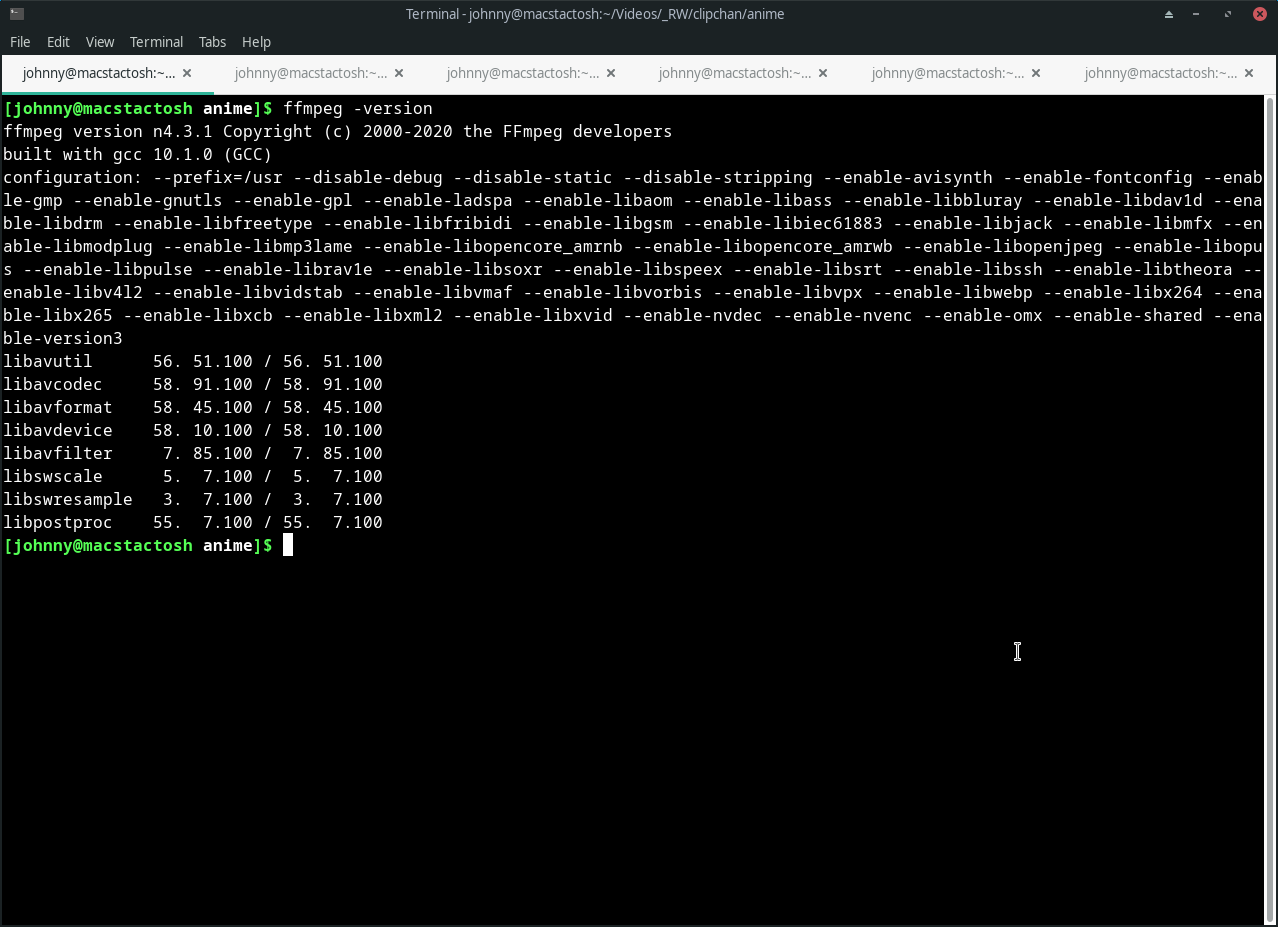Open the File menu
Viewport: 1278px width, 927px height.
coord(20,42)
